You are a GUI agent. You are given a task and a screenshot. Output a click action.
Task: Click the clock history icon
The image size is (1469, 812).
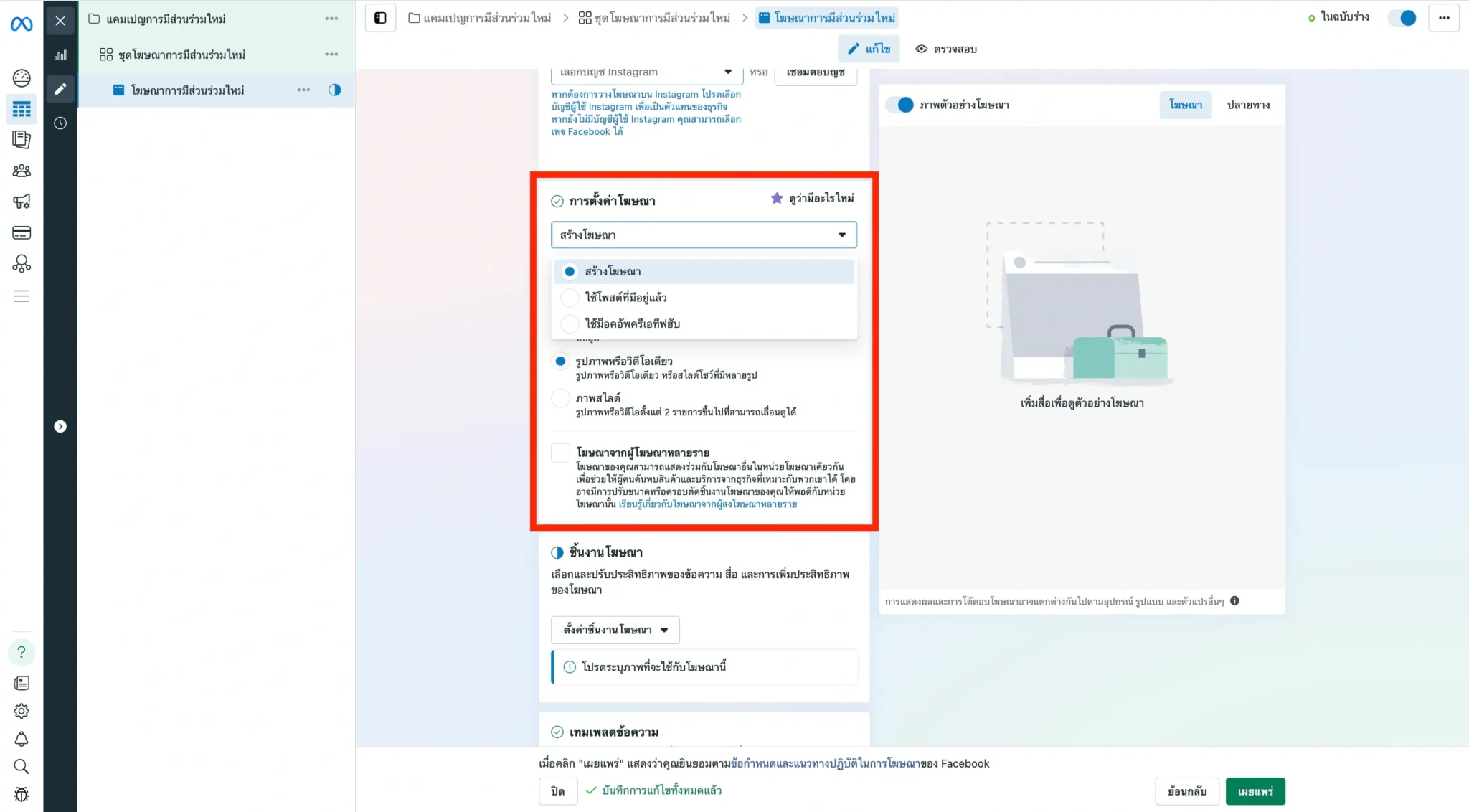click(x=60, y=123)
